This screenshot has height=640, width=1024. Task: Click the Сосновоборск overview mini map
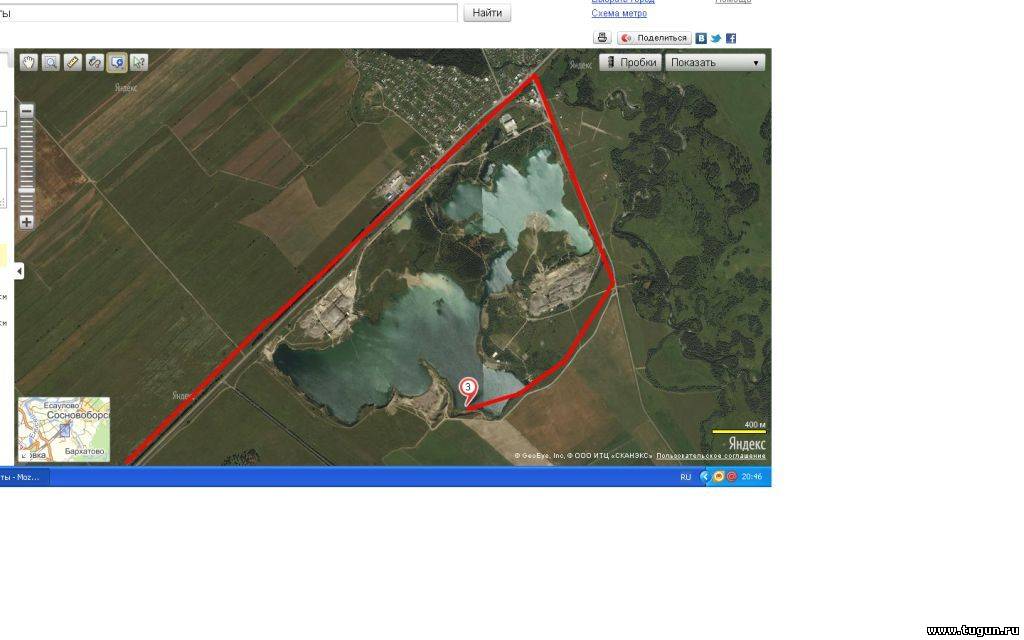(x=64, y=429)
